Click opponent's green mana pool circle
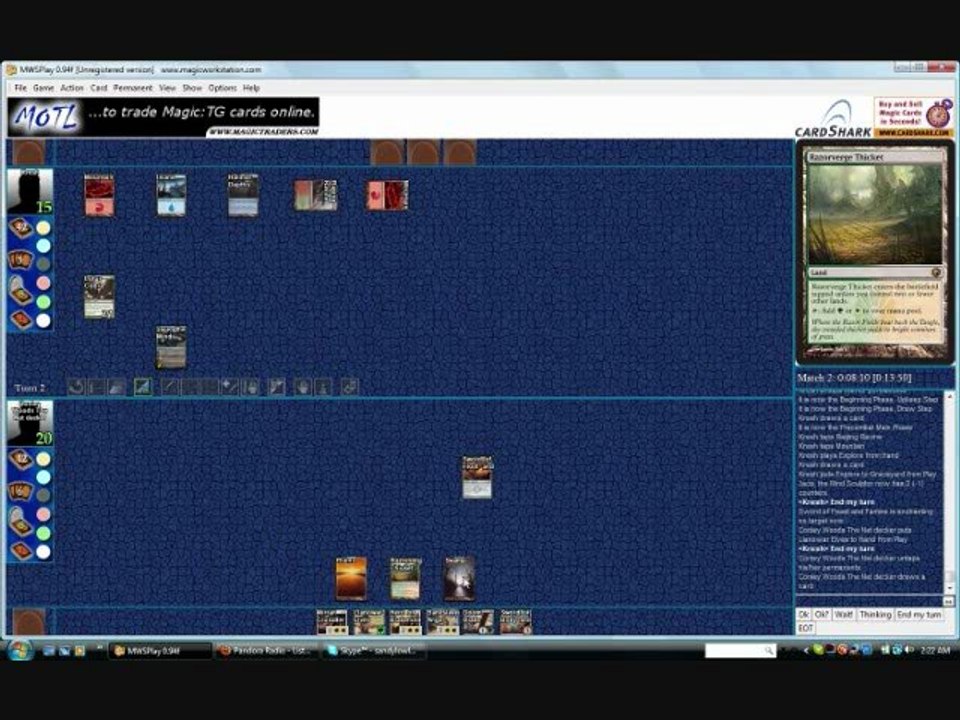The height and width of the screenshot is (720, 960). click(x=43, y=302)
